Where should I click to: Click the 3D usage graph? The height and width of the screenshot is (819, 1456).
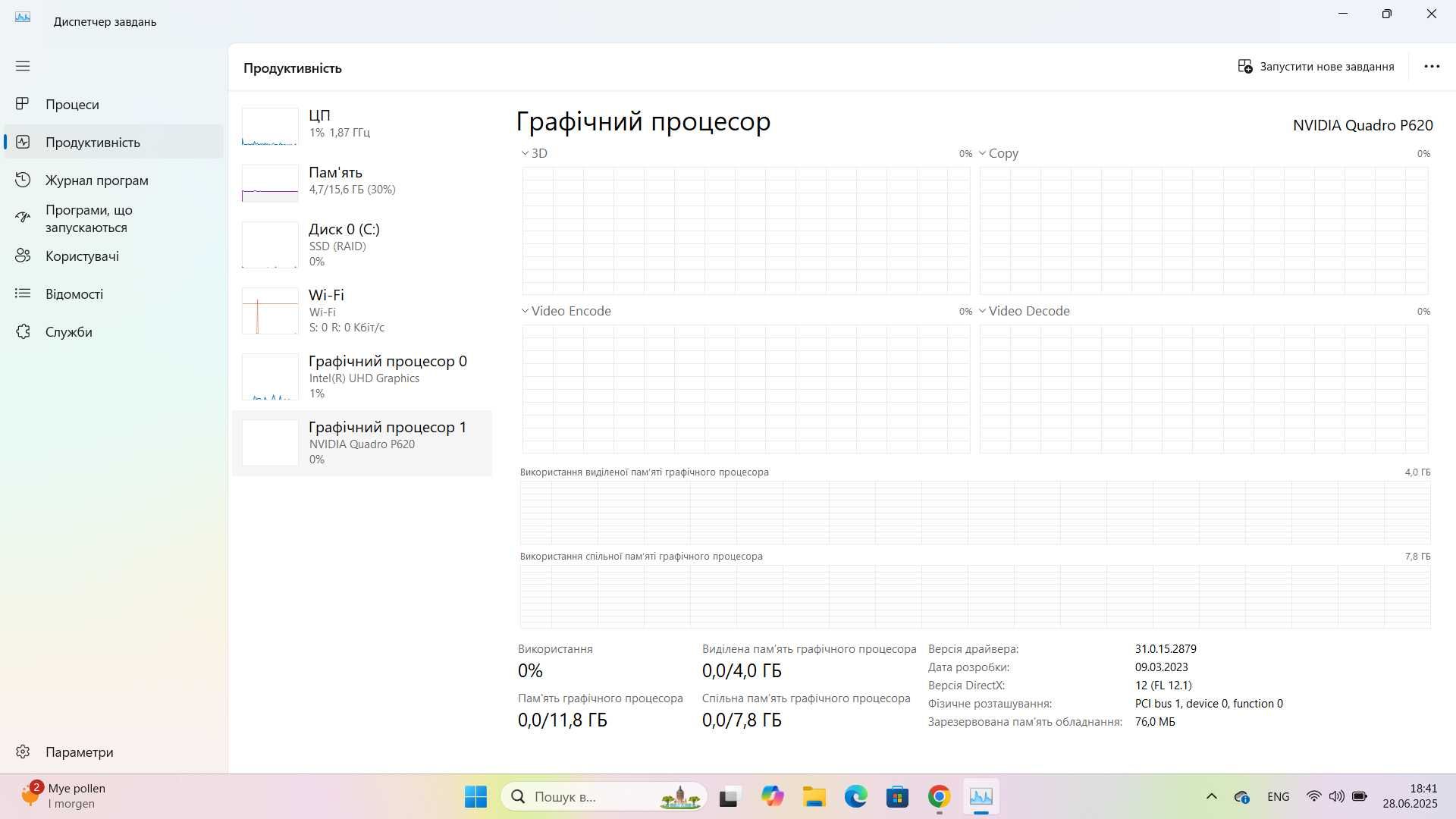click(746, 231)
